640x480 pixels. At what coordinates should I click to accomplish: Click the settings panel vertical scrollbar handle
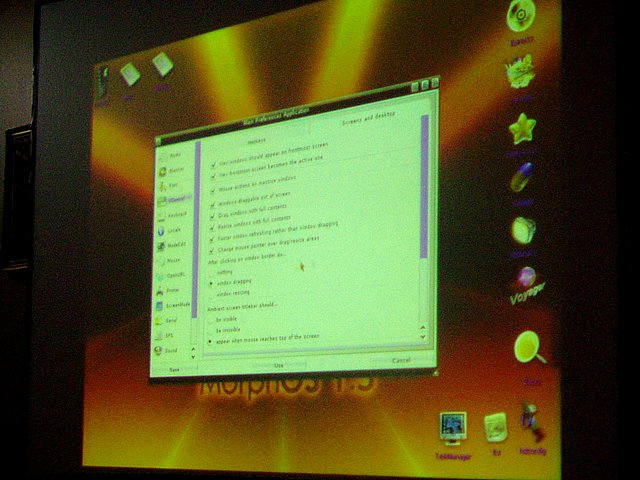pos(424,186)
